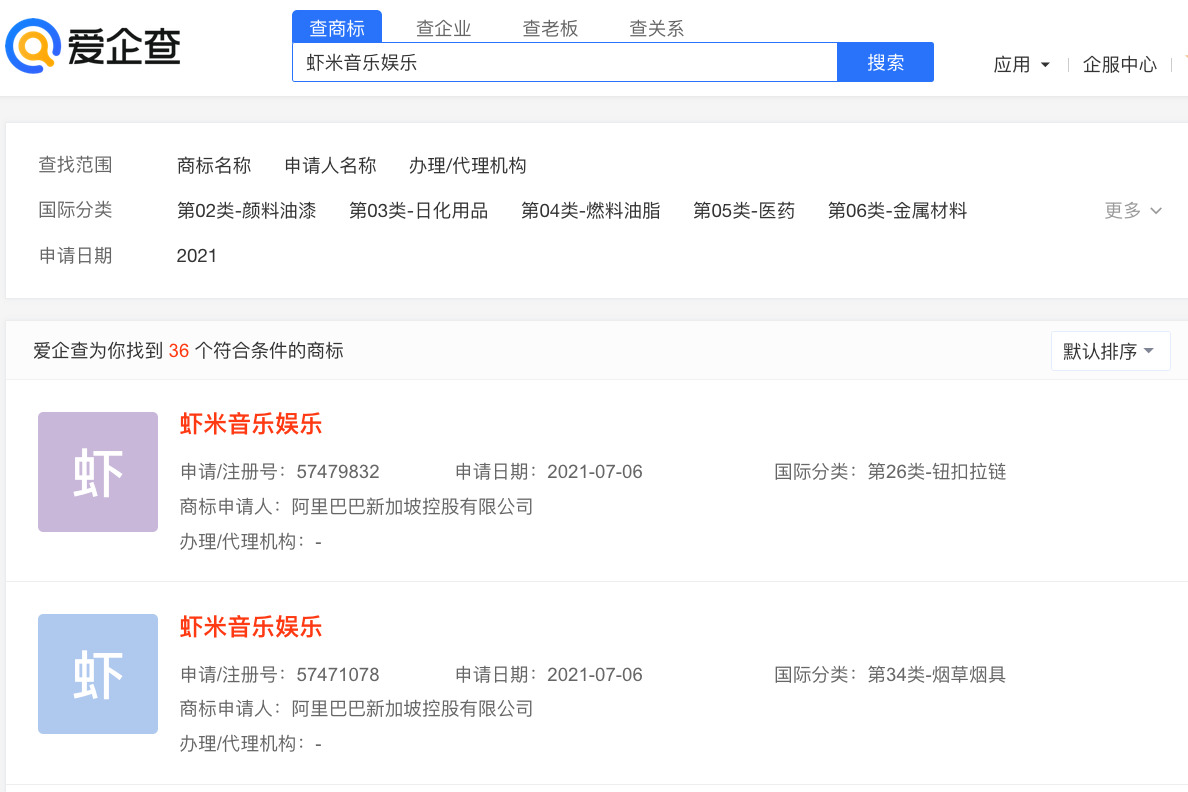Switch to the 查企业 tab

pyautogui.click(x=444, y=29)
